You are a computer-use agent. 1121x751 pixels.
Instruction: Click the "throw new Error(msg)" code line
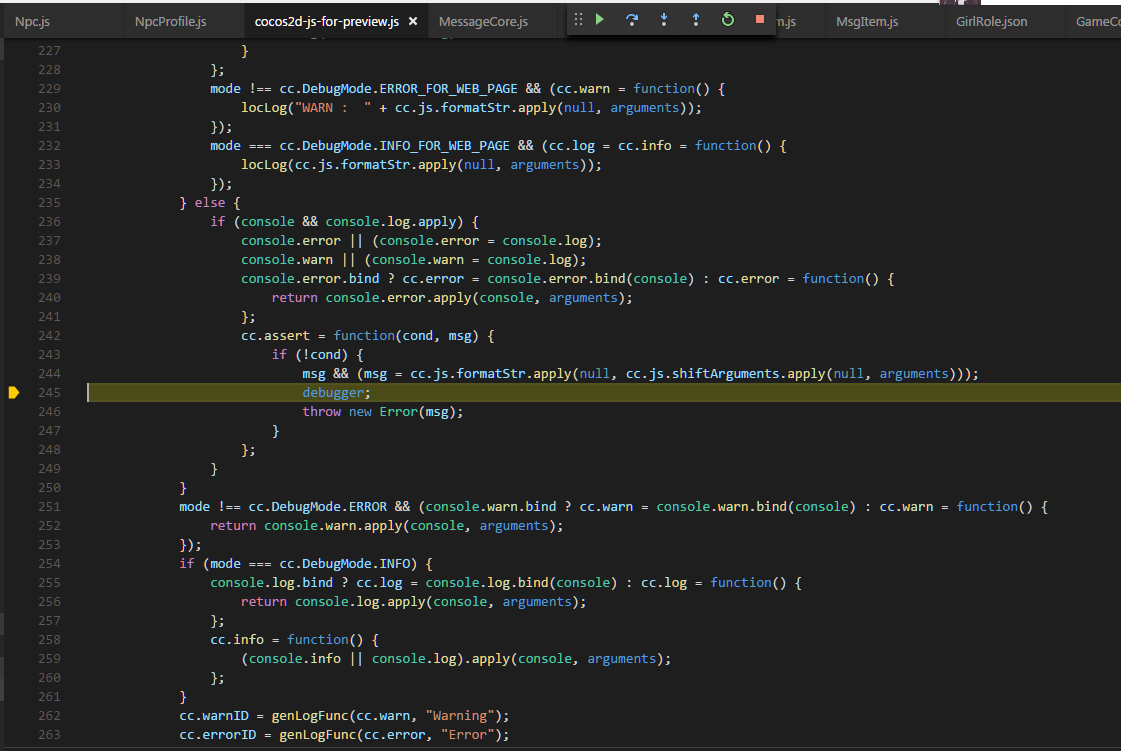click(383, 412)
